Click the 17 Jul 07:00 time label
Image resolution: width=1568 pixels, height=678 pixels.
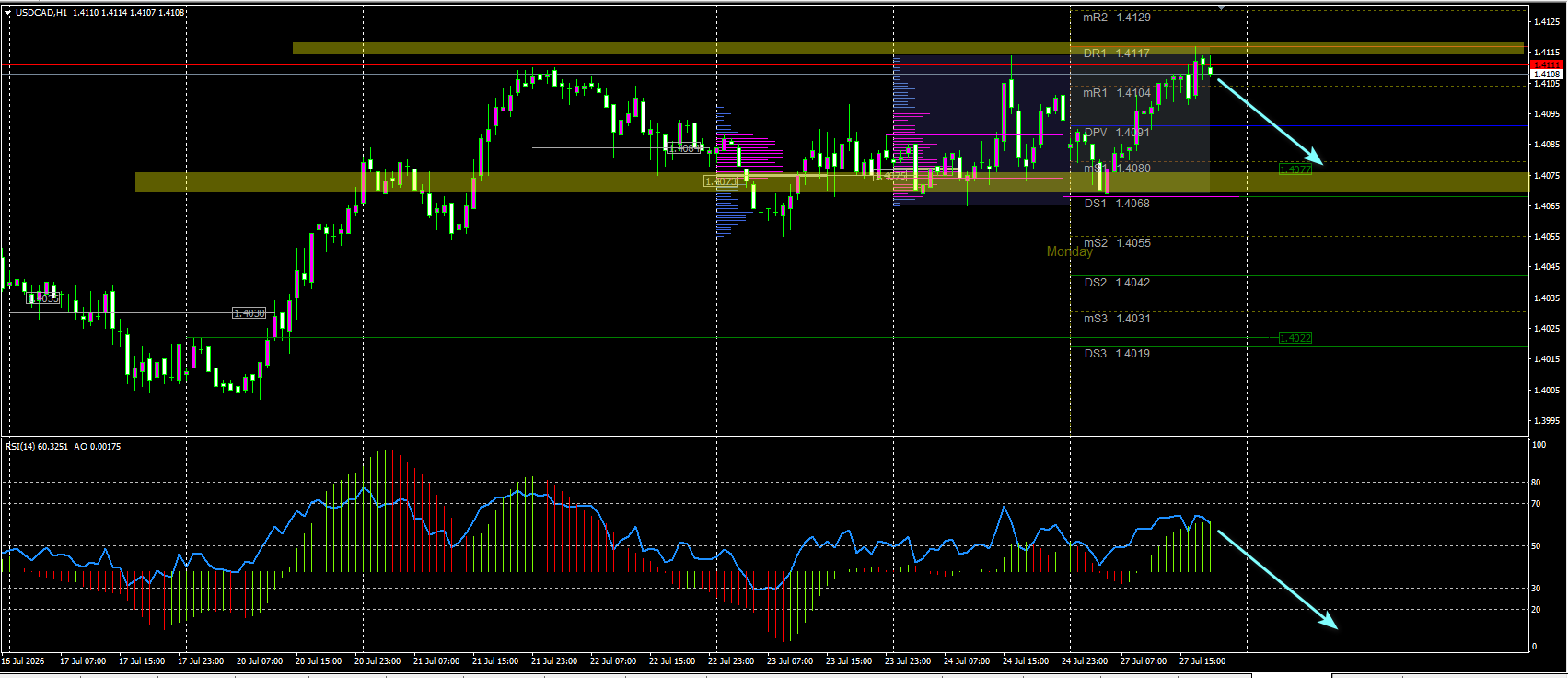pos(83,661)
